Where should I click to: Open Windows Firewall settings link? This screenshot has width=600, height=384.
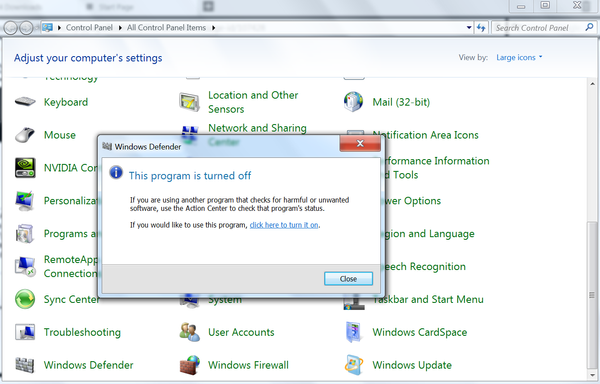(248, 365)
